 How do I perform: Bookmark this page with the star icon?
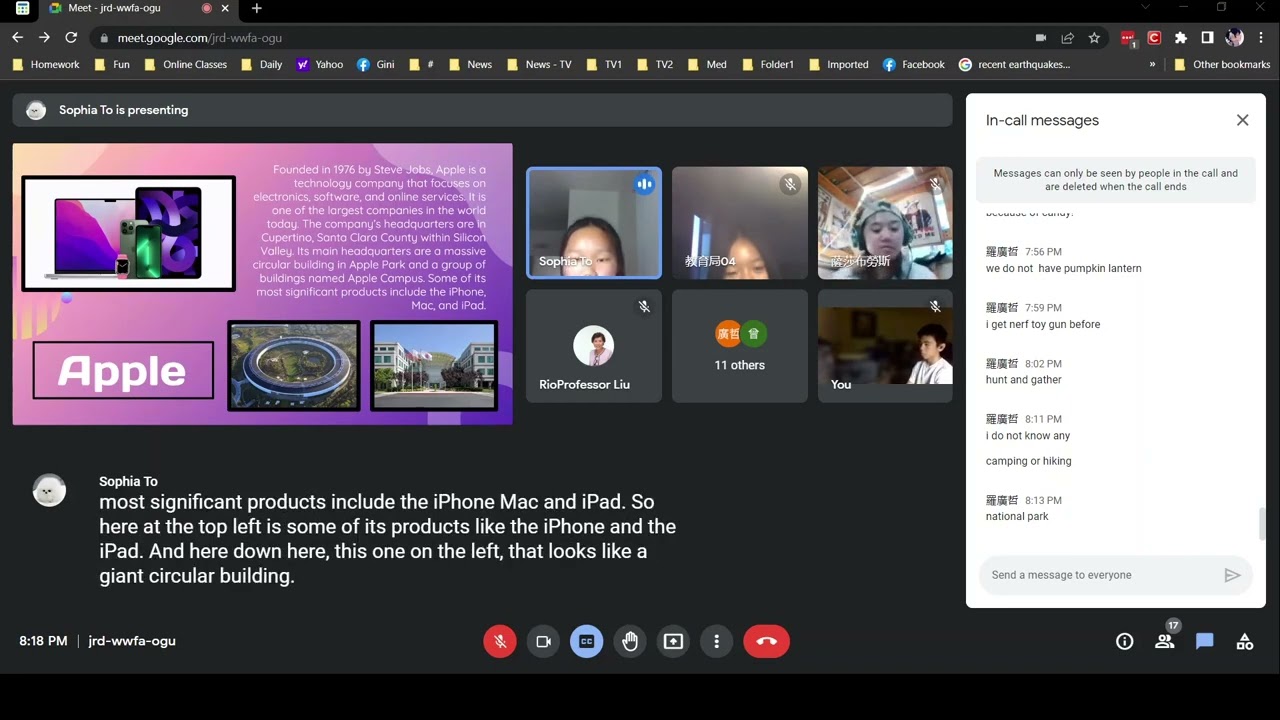click(1094, 38)
